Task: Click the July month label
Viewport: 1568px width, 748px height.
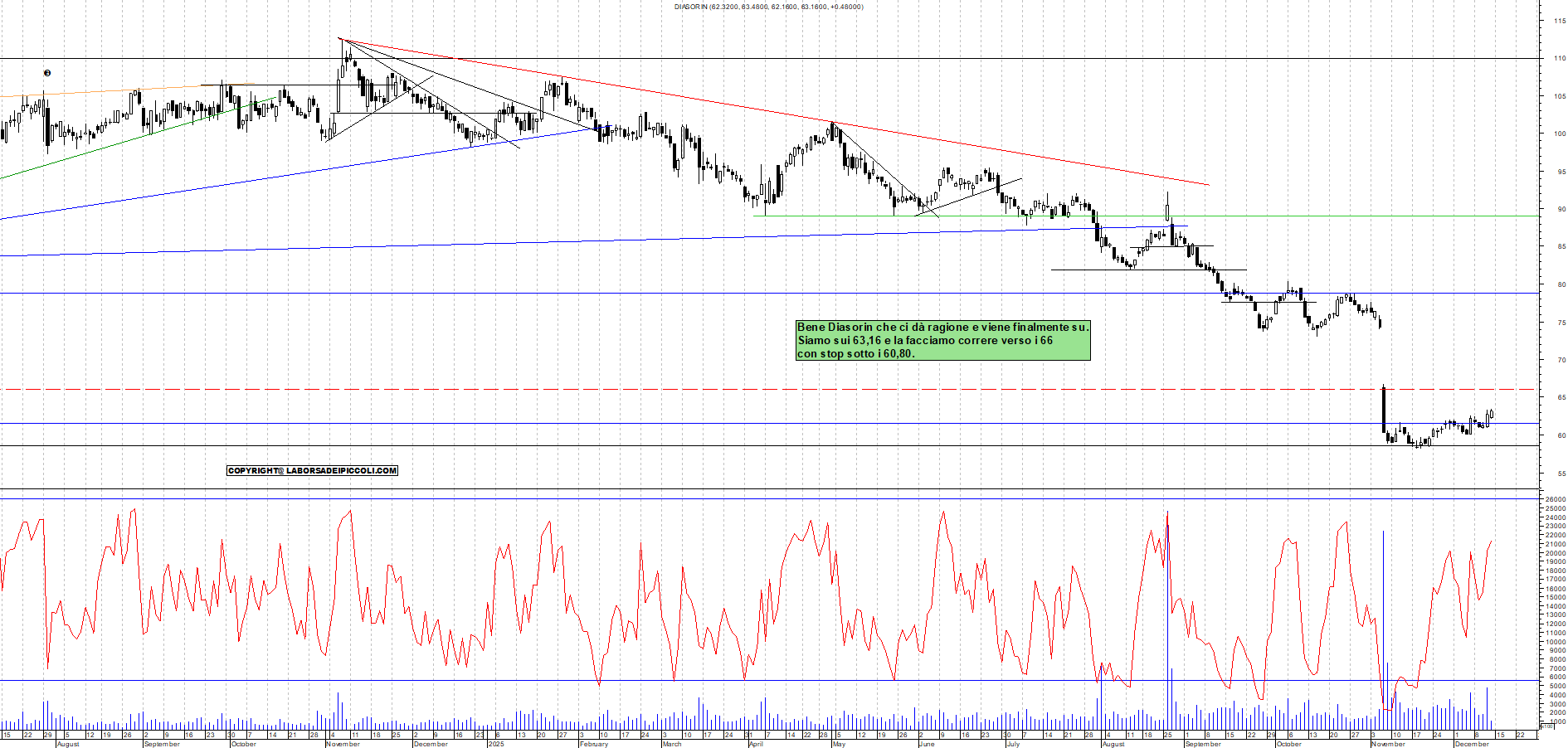Action: click(1012, 744)
